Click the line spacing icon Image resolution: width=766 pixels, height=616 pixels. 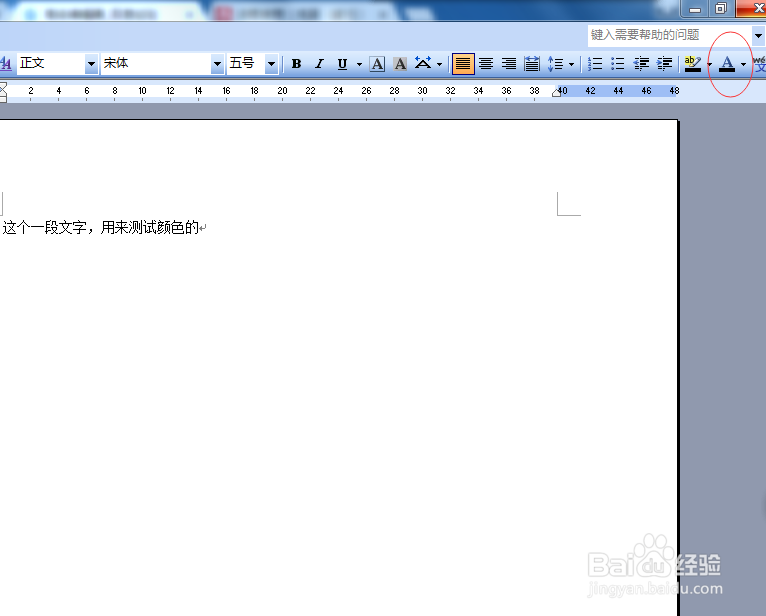pos(555,64)
